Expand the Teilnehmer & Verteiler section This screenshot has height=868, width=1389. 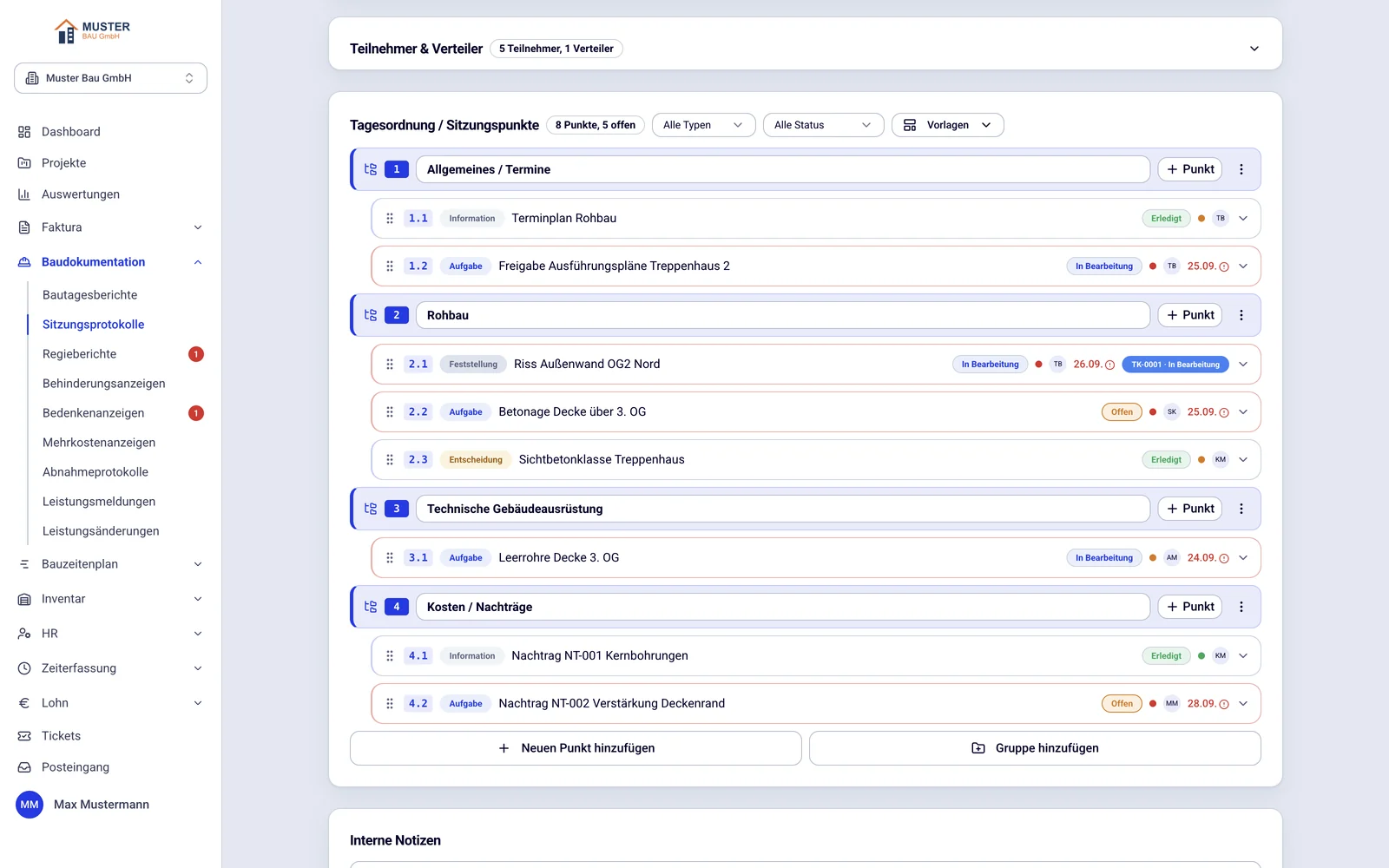tap(1254, 49)
